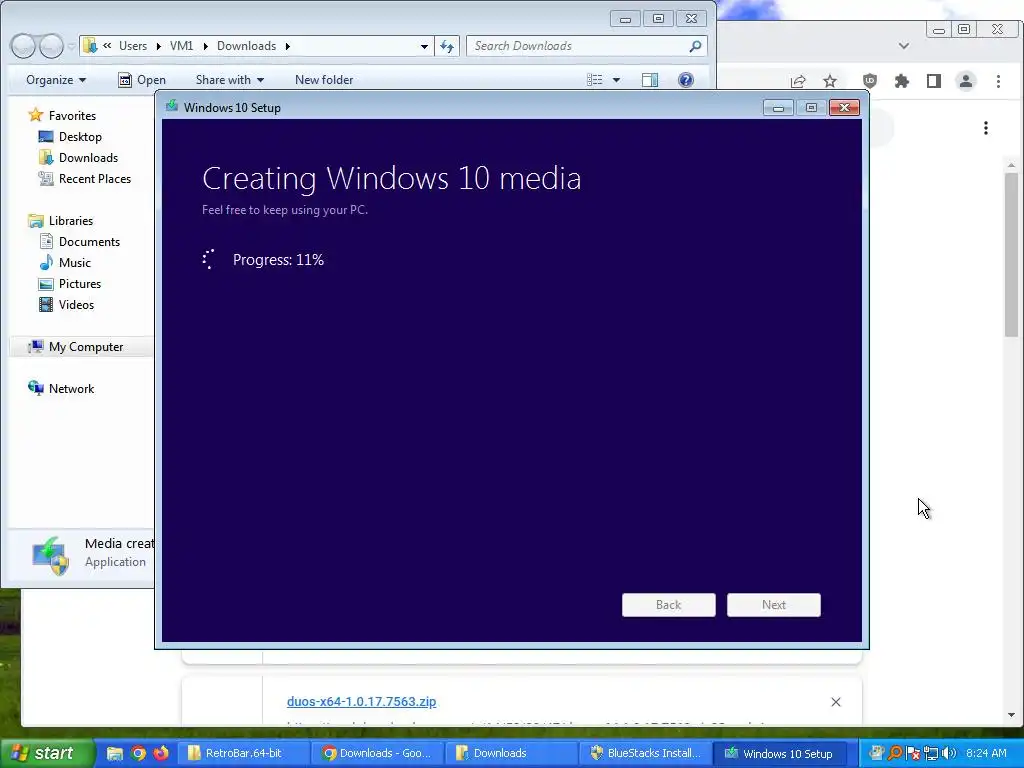Click the Windows 10 Setup title bar icon
Image resolution: width=1024 pixels, height=768 pixels.
(x=172, y=106)
